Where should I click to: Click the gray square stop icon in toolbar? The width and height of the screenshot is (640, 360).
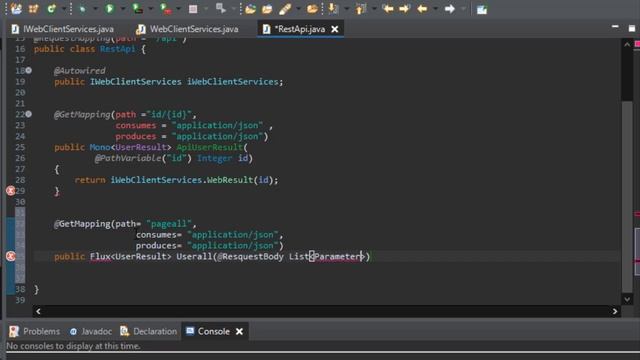click(193, 9)
